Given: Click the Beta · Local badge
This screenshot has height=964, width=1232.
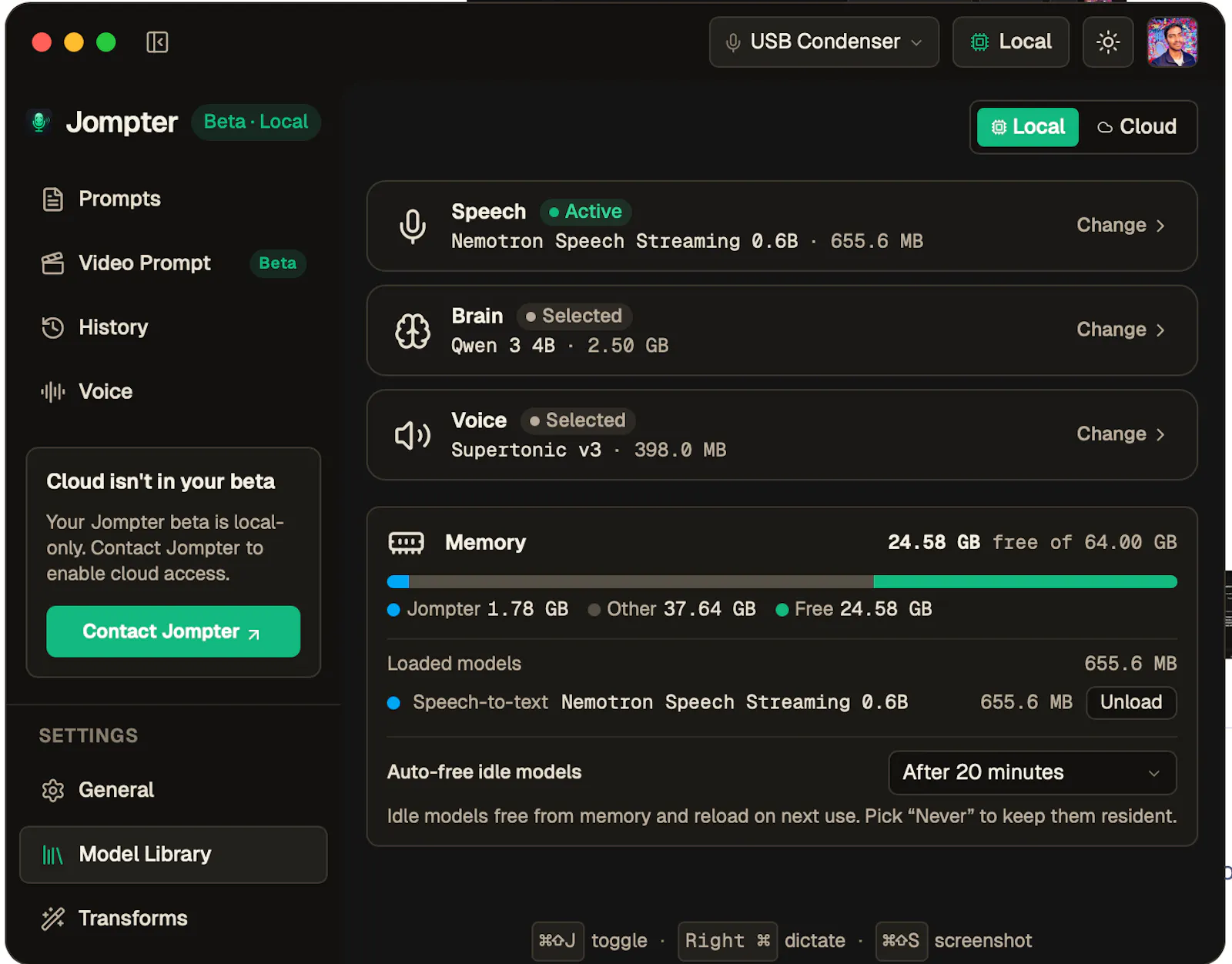Looking at the screenshot, I should click(x=256, y=122).
